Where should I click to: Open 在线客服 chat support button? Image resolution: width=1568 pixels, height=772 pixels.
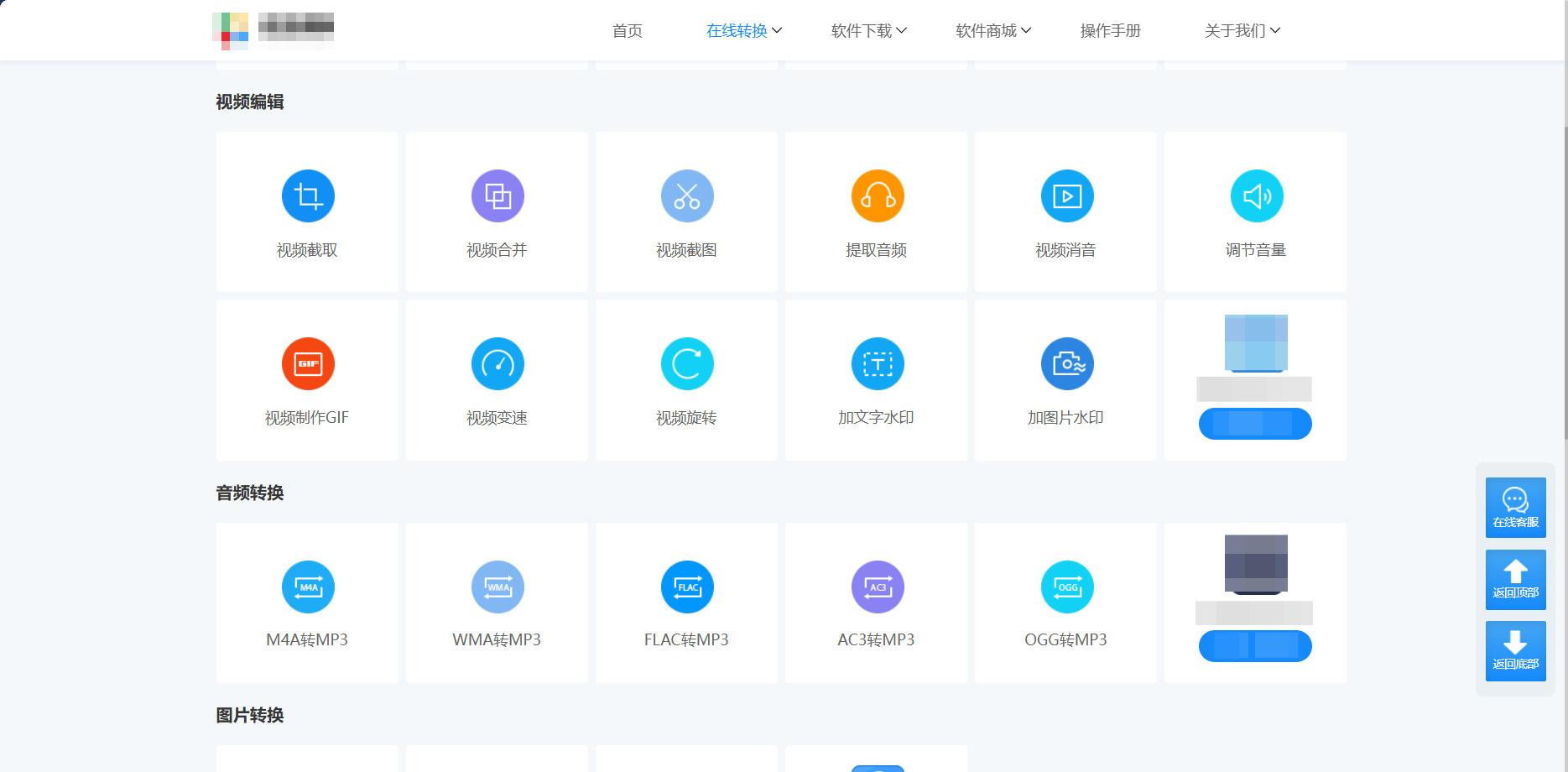pos(1515,508)
